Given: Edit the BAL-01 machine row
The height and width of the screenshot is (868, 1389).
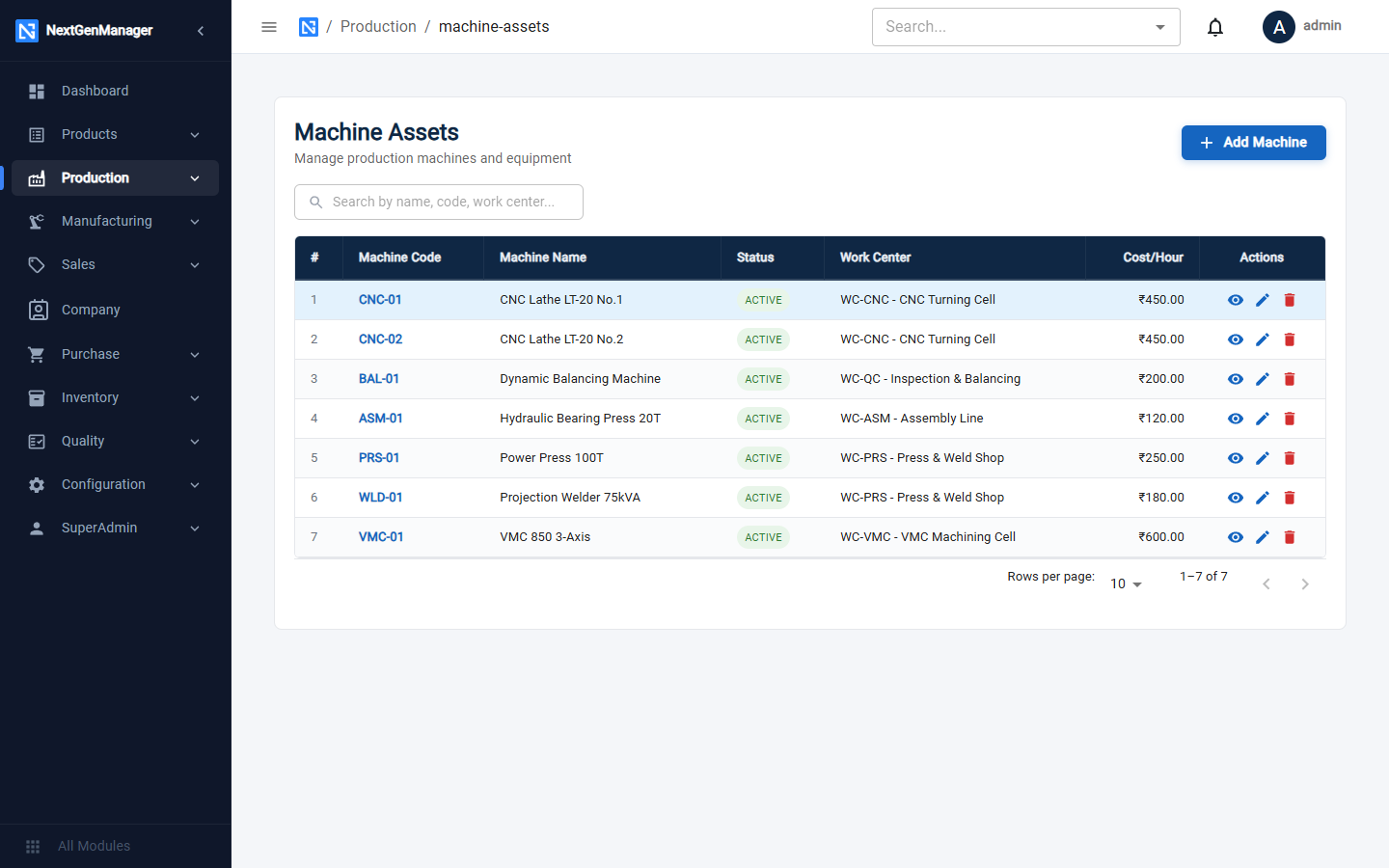Looking at the screenshot, I should pyautogui.click(x=1262, y=379).
